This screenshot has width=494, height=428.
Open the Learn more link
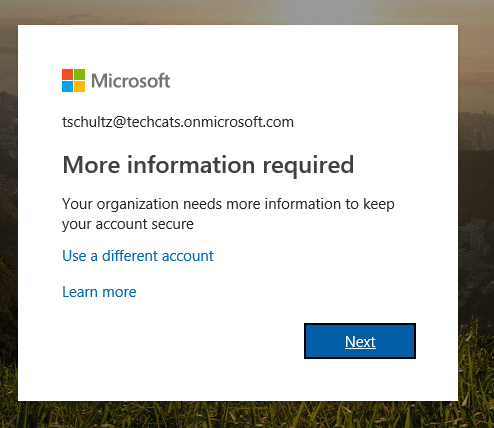pos(99,292)
